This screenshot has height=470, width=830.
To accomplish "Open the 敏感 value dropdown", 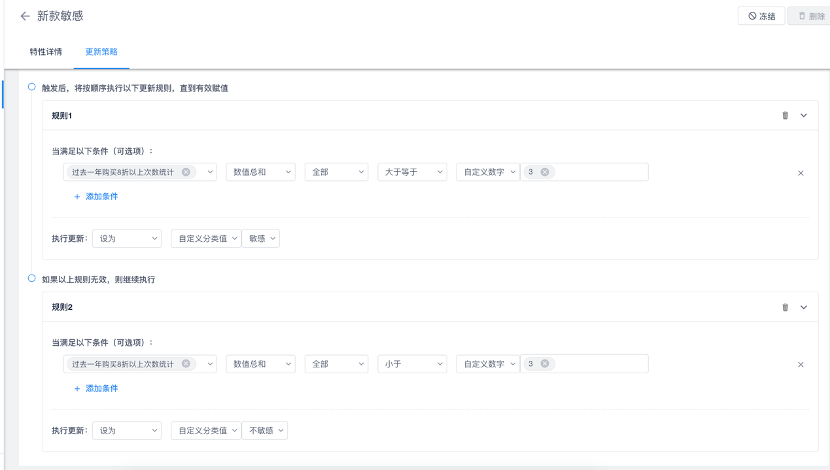I will (261, 239).
